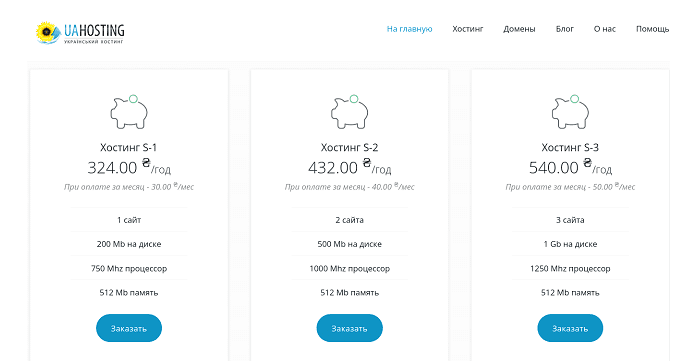Image resolution: width=690 pixels, height=361 pixels.
Task: Click '512 Mb память' in the S-2 card
Action: (x=349, y=292)
